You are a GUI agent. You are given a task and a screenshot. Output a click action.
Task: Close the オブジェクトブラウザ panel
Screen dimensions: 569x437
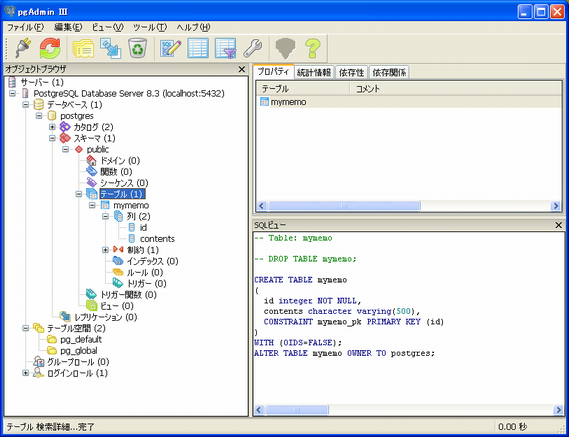click(x=242, y=69)
